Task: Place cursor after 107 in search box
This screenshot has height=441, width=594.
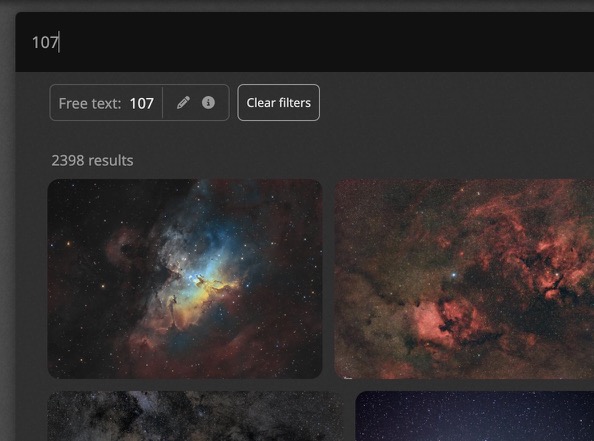Action: (x=59, y=42)
